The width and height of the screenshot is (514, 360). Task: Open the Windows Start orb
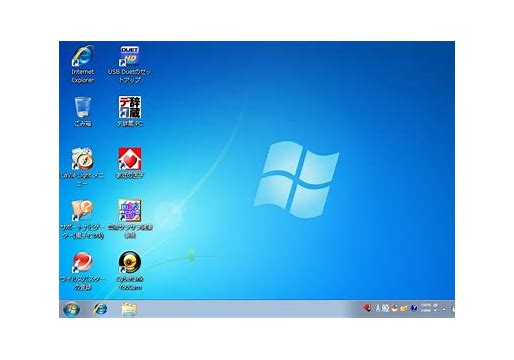pos(71,309)
